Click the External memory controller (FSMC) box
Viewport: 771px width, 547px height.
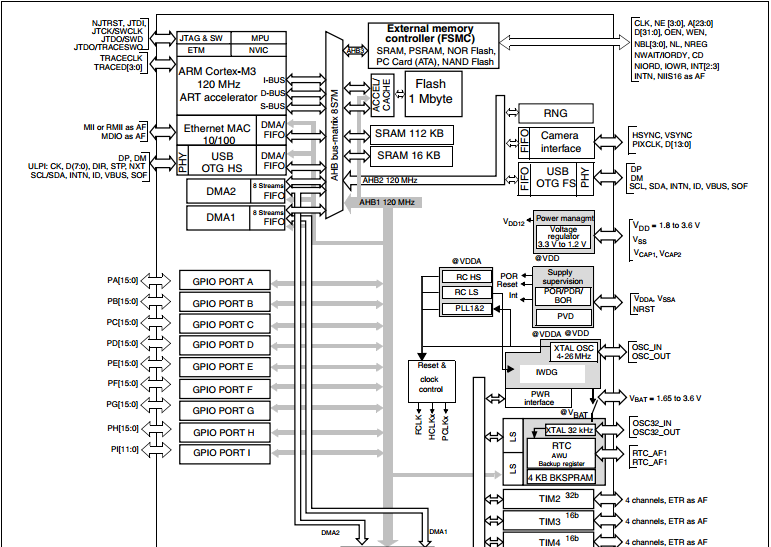point(433,45)
